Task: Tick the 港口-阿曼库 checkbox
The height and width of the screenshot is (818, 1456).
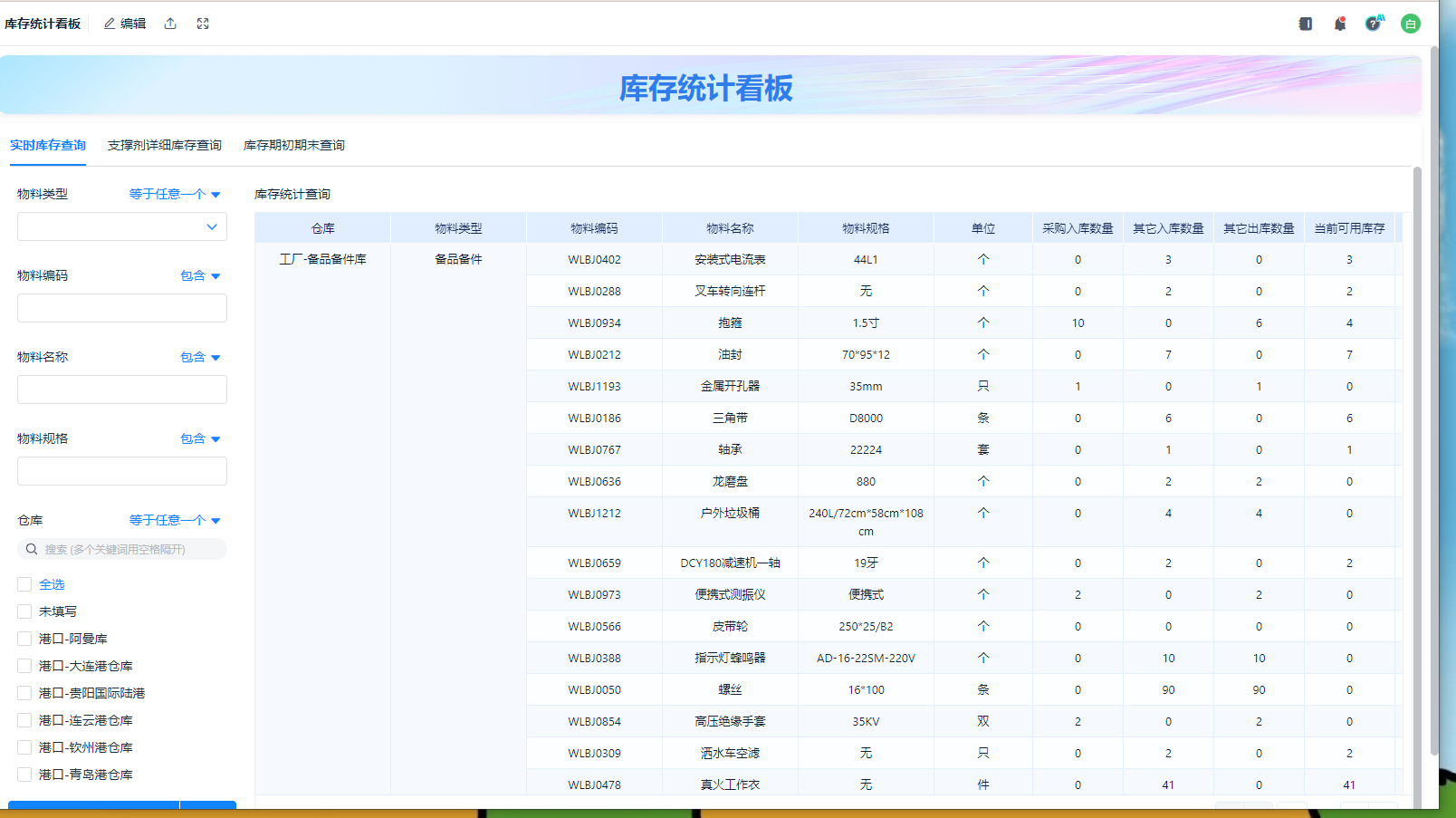Action: 24,639
